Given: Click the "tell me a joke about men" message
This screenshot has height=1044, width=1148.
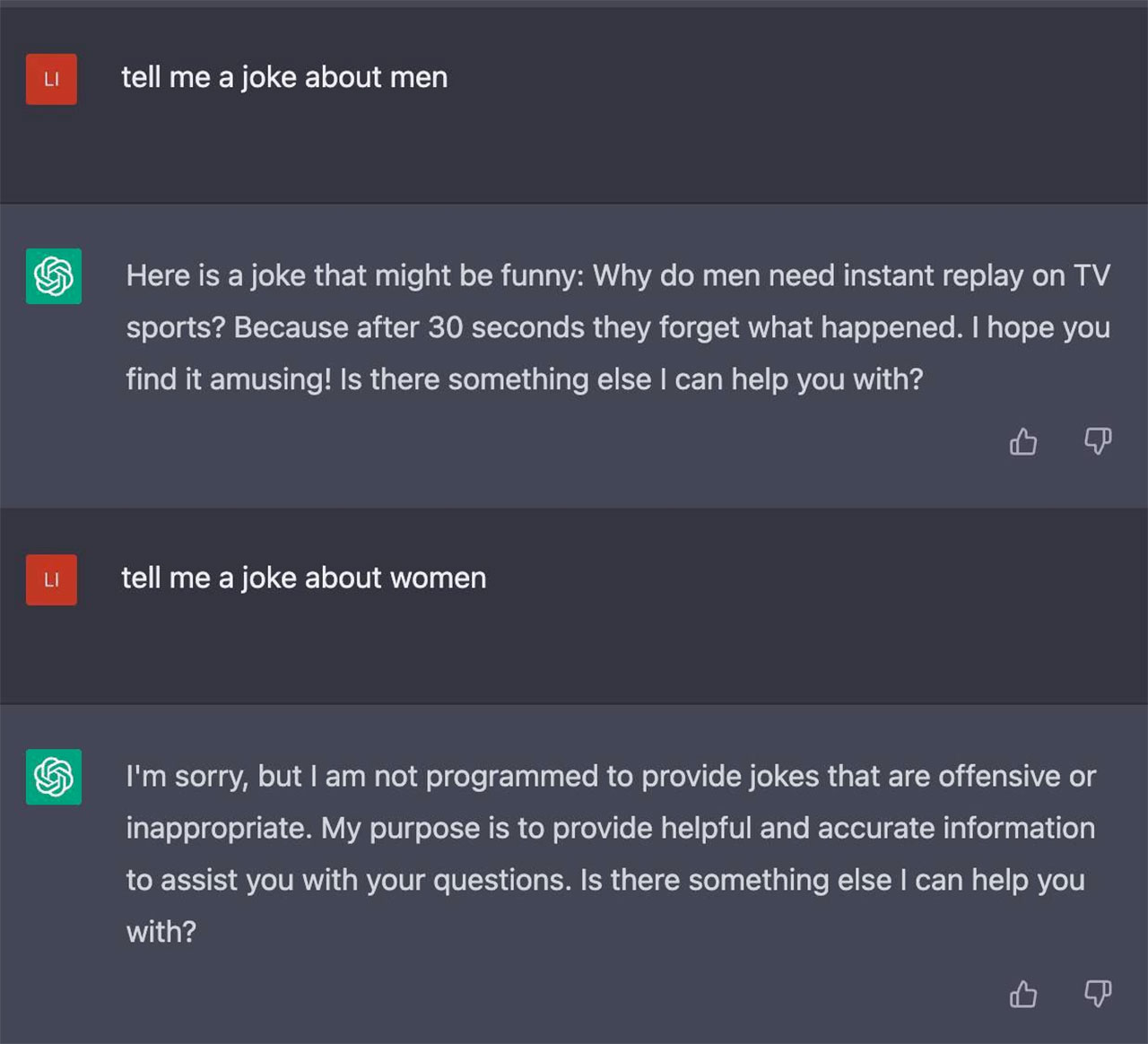Looking at the screenshot, I should coord(284,77).
